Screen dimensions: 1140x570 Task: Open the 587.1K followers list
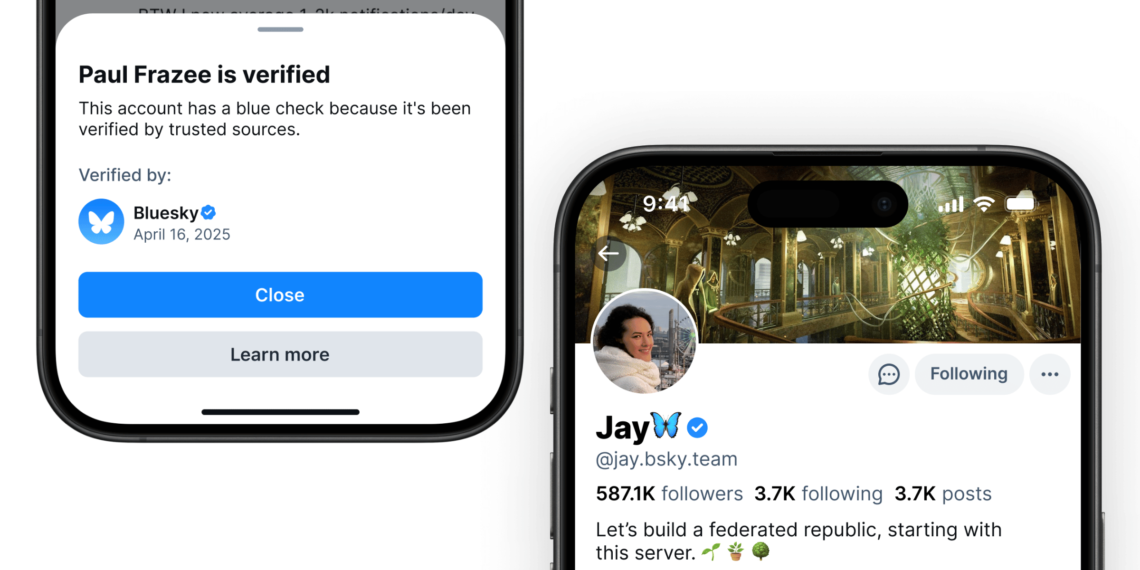tap(669, 494)
